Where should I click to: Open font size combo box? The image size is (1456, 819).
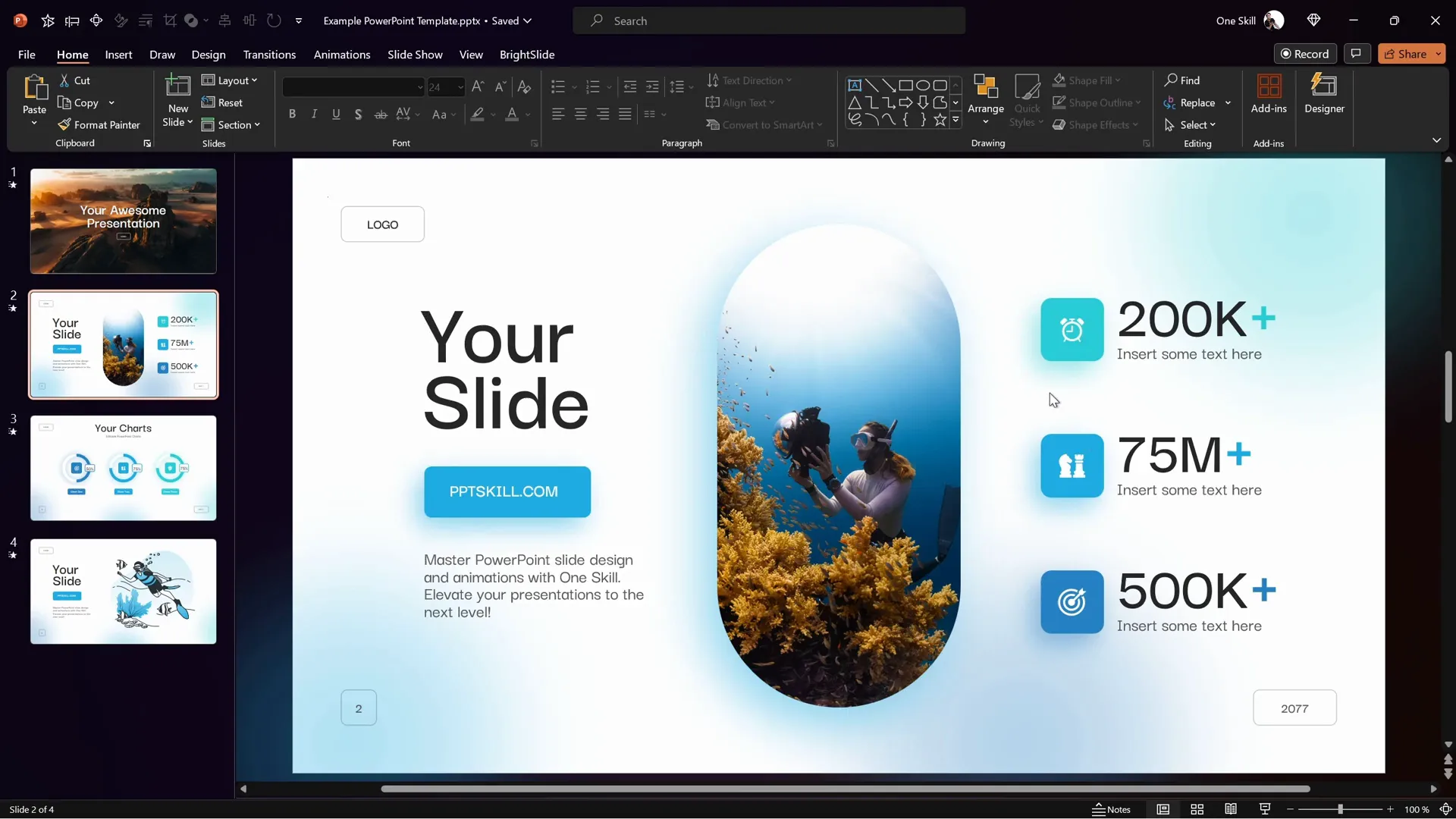[x=446, y=87]
